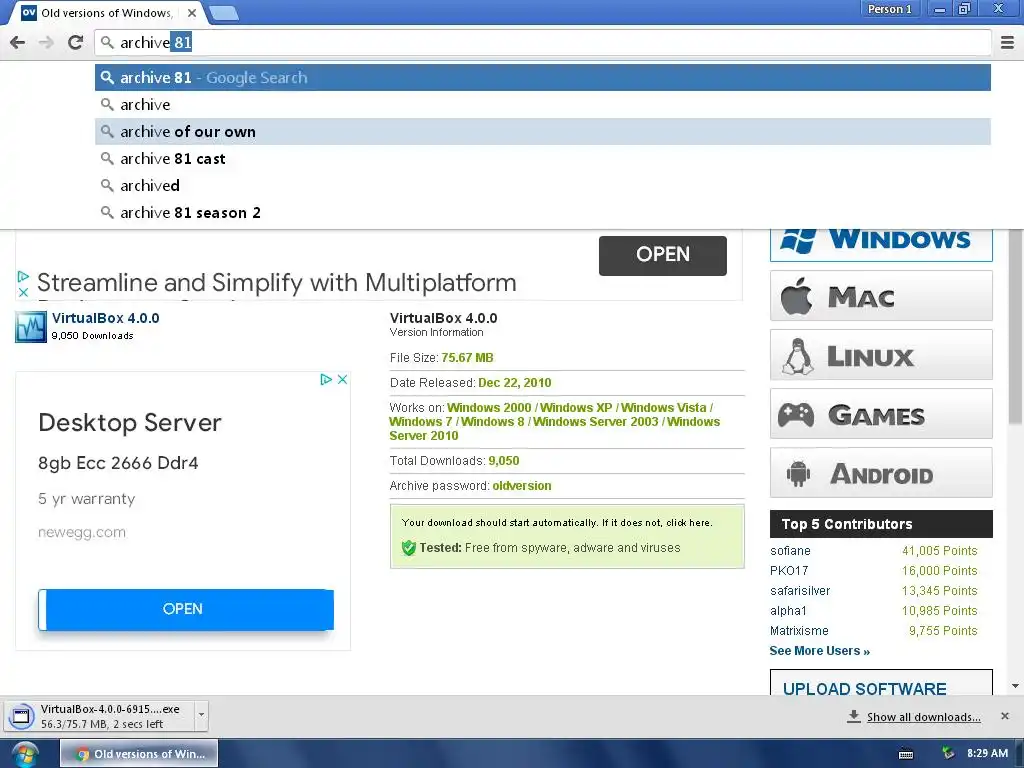Click the dark OPEN button in top ad
Screen dimensions: 1024x768
click(662, 255)
